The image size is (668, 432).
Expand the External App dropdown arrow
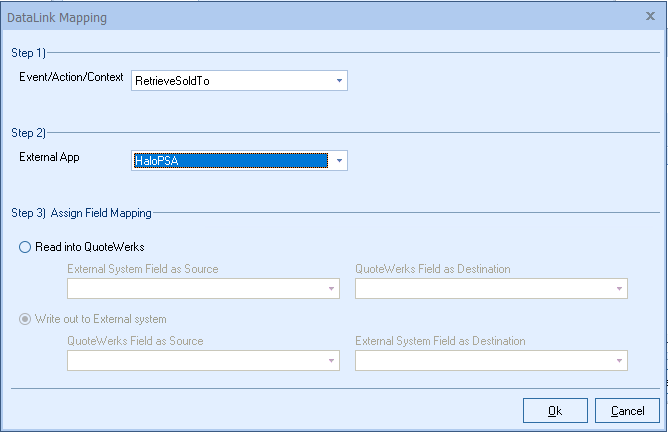(x=339, y=160)
